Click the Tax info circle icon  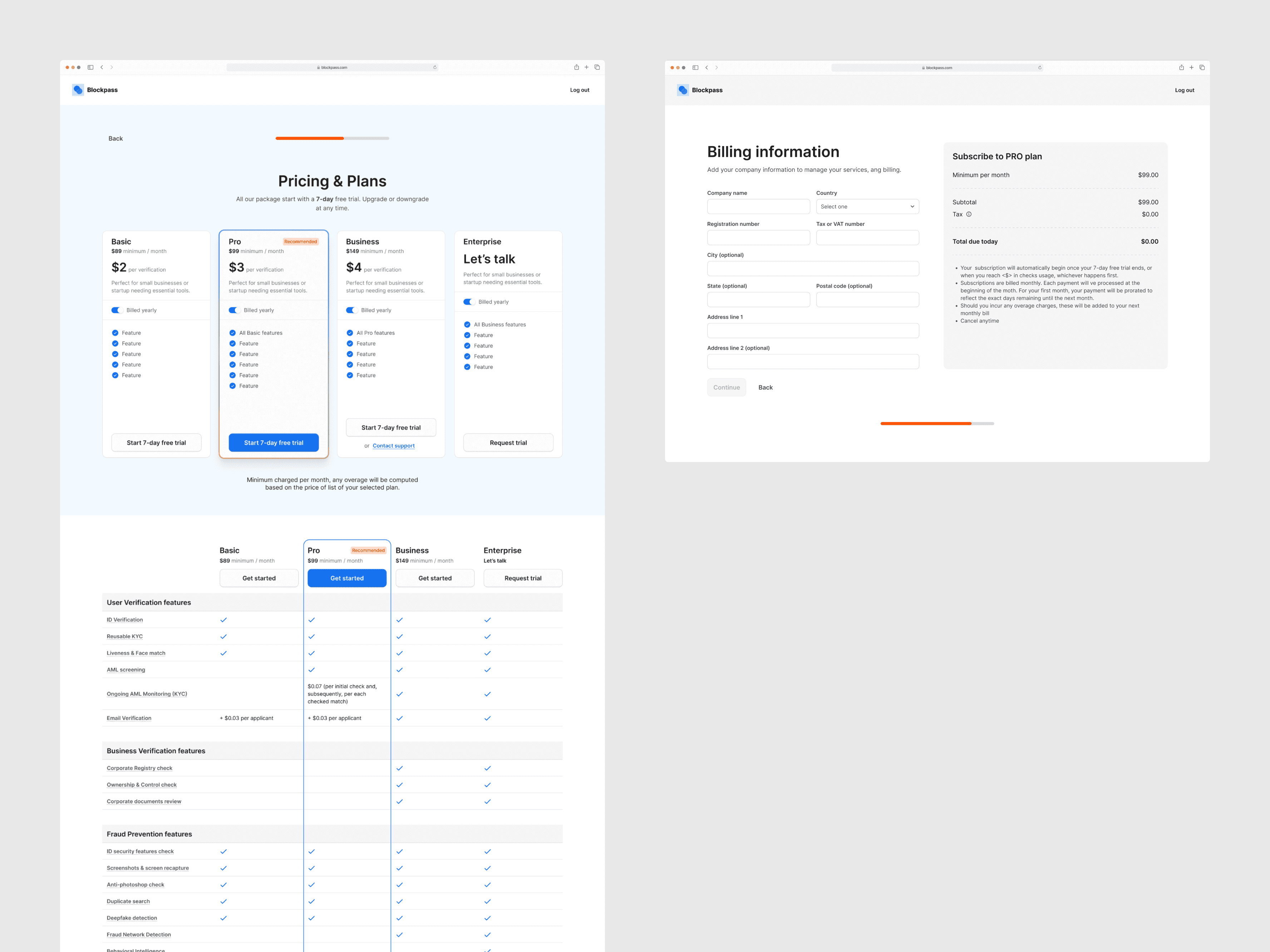pyautogui.click(x=969, y=214)
